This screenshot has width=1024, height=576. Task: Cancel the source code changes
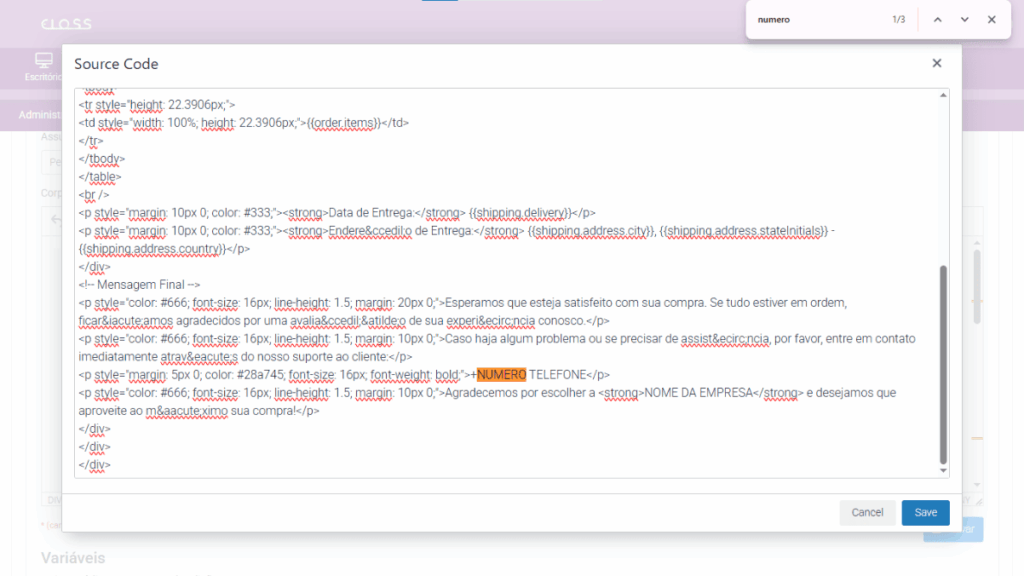point(867,512)
